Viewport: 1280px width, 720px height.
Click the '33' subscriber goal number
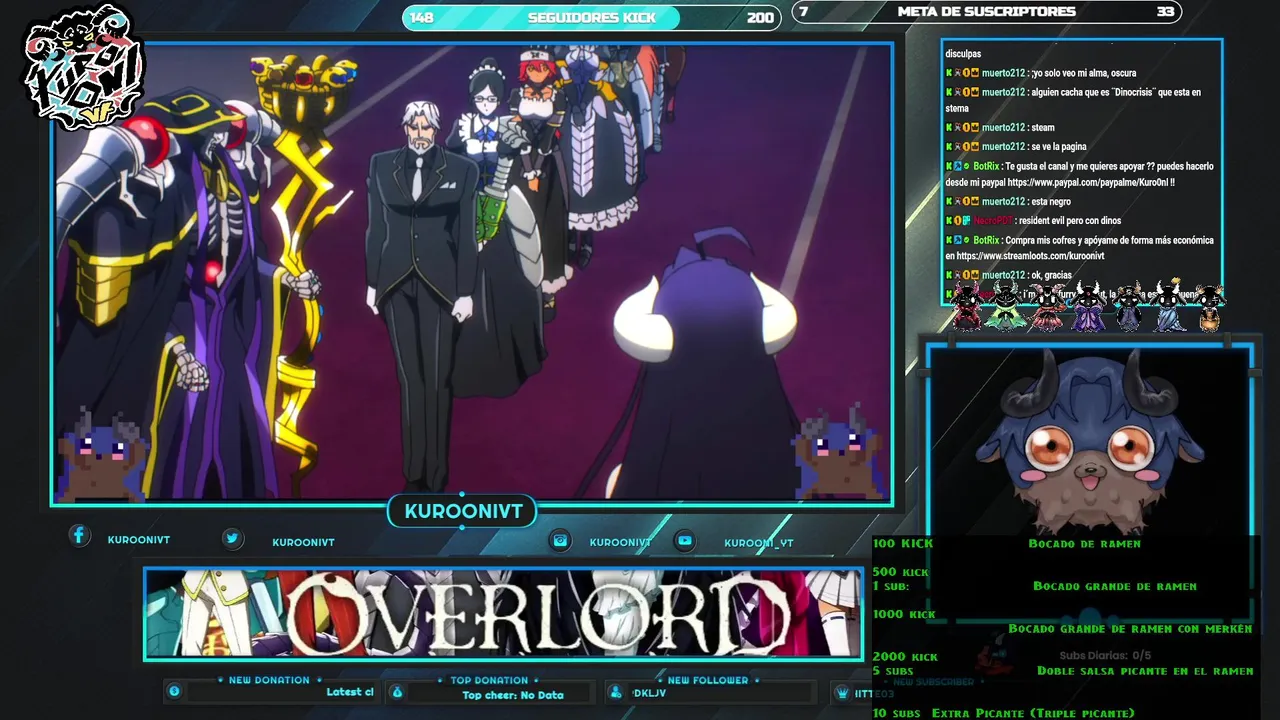[x=1165, y=12]
